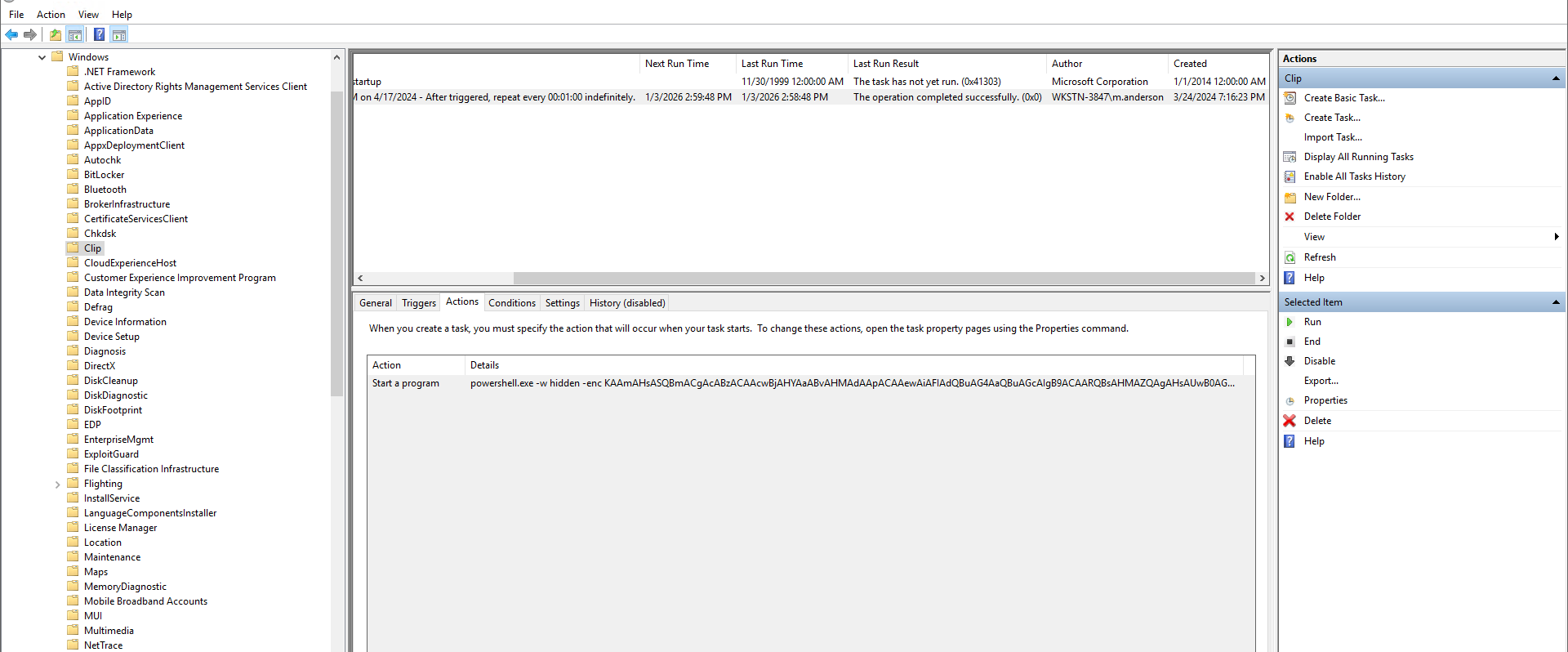This screenshot has width=1568, height=652.
Task: Click the Forward arrow toolbar icon
Action: 30,34
